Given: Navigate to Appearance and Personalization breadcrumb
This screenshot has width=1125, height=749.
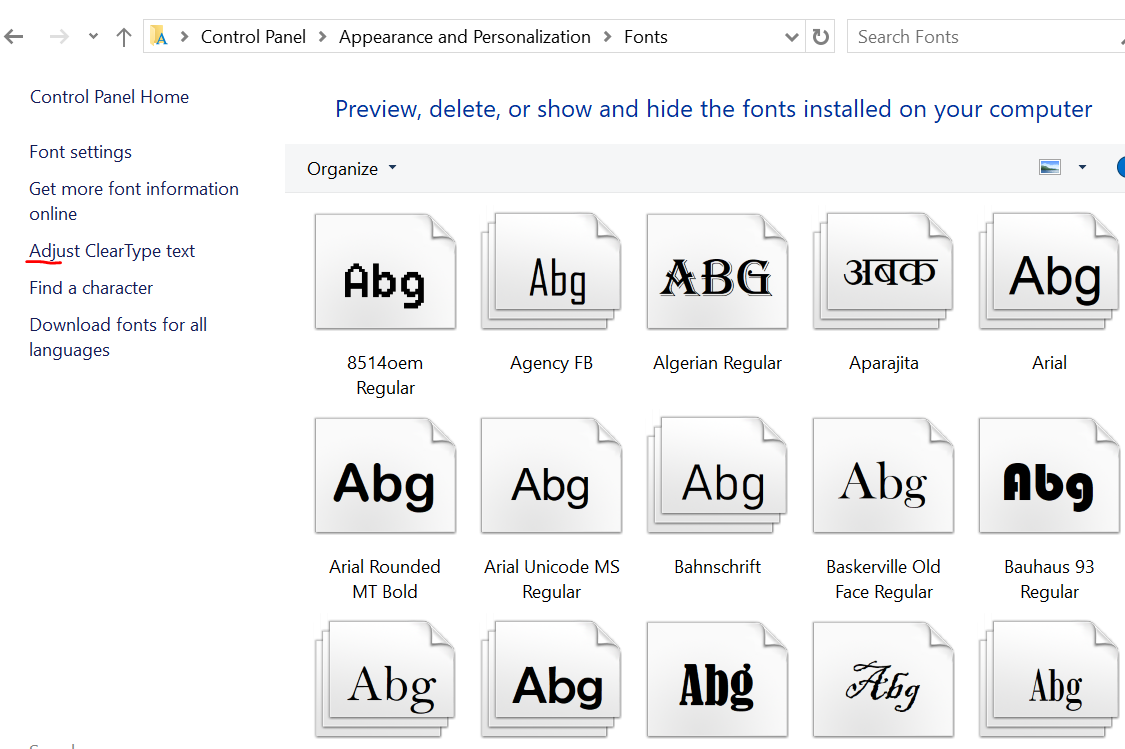Looking at the screenshot, I should coord(465,37).
